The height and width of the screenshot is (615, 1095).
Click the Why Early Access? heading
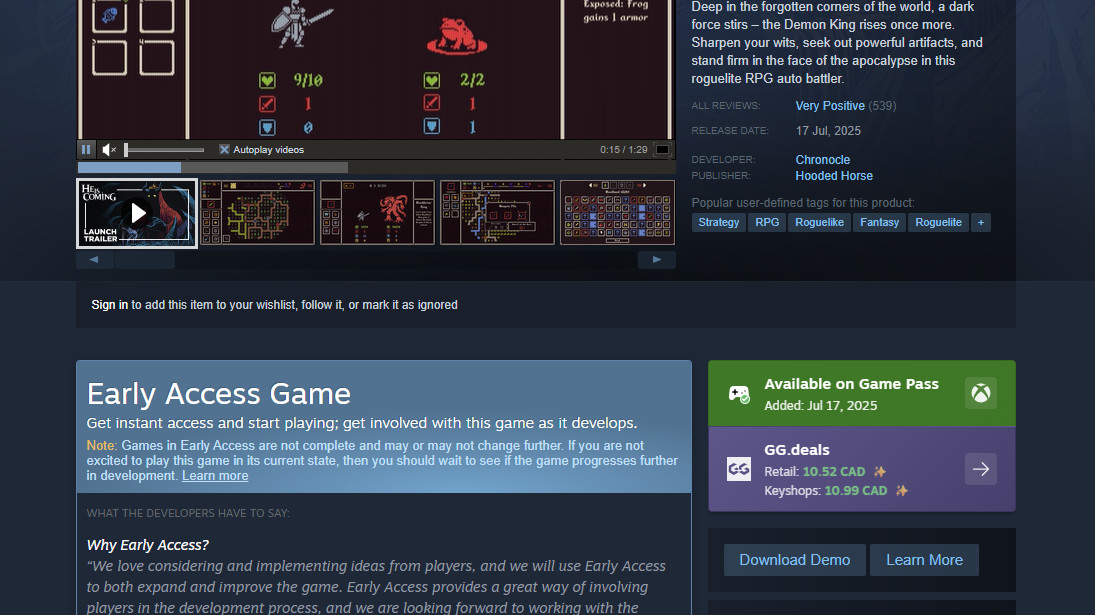pos(147,544)
